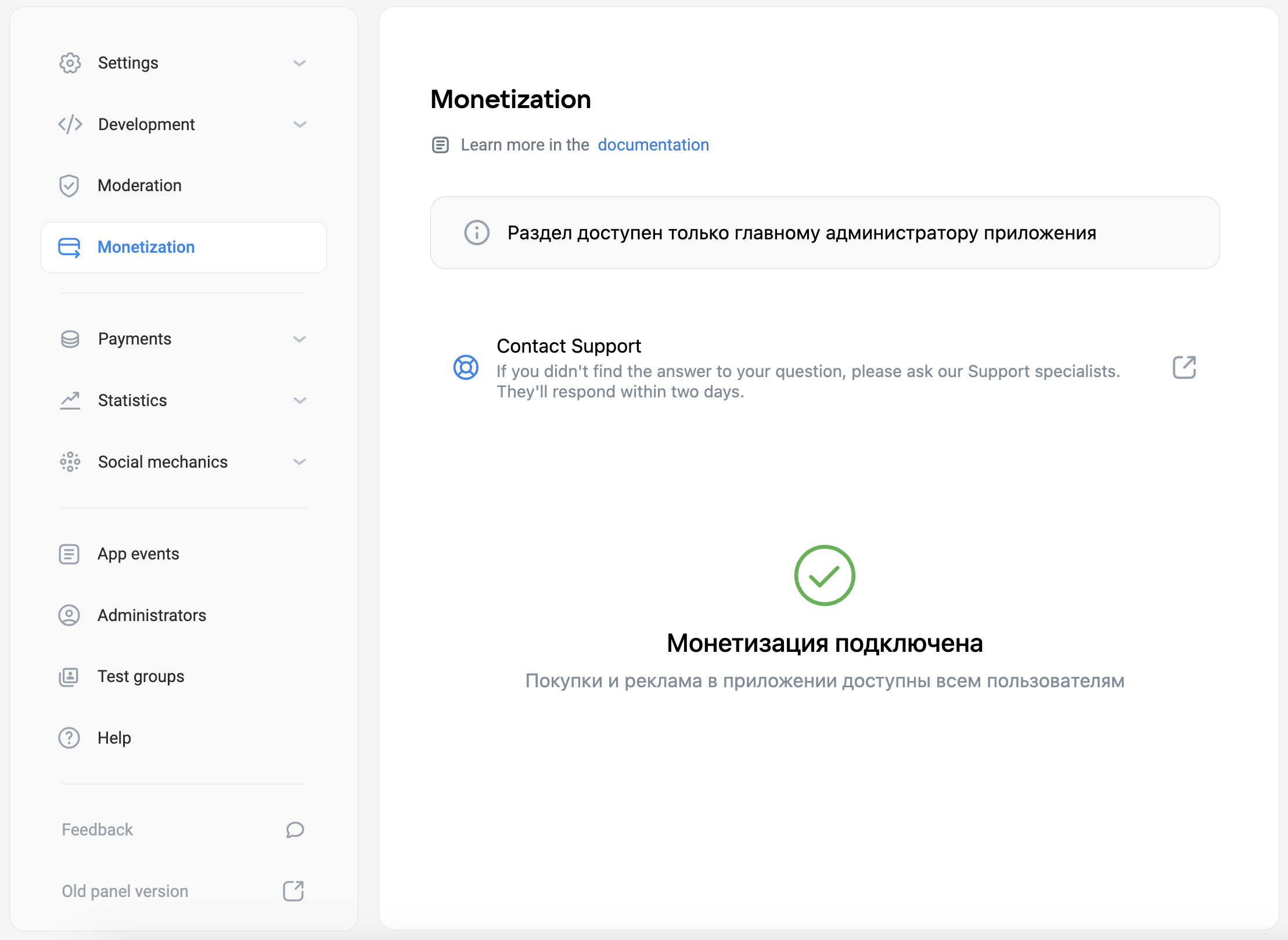Click the Statistics chart icon
Screen dimensions: 1288x940
[70, 401]
